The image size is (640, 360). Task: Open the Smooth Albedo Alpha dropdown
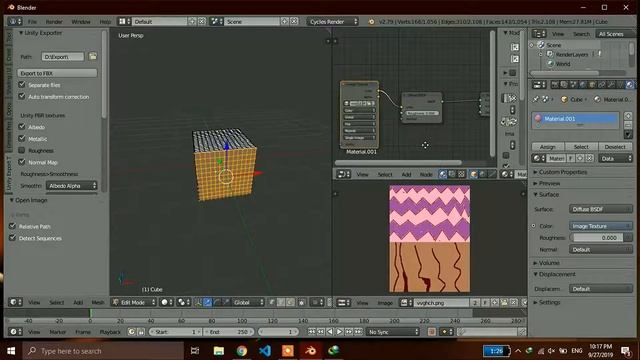71,186
